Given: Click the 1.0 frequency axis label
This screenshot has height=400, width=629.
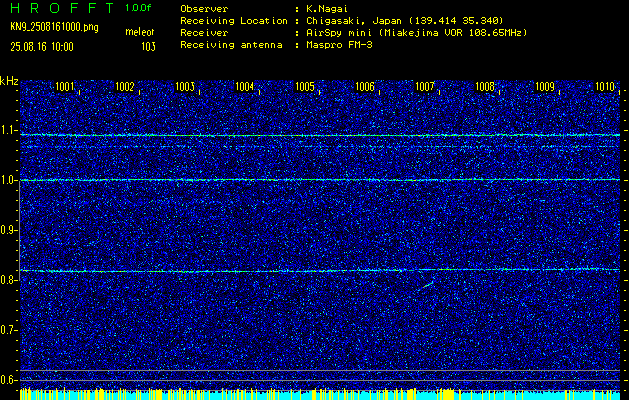Looking at the screenshot, I should (x=8, y=180).
